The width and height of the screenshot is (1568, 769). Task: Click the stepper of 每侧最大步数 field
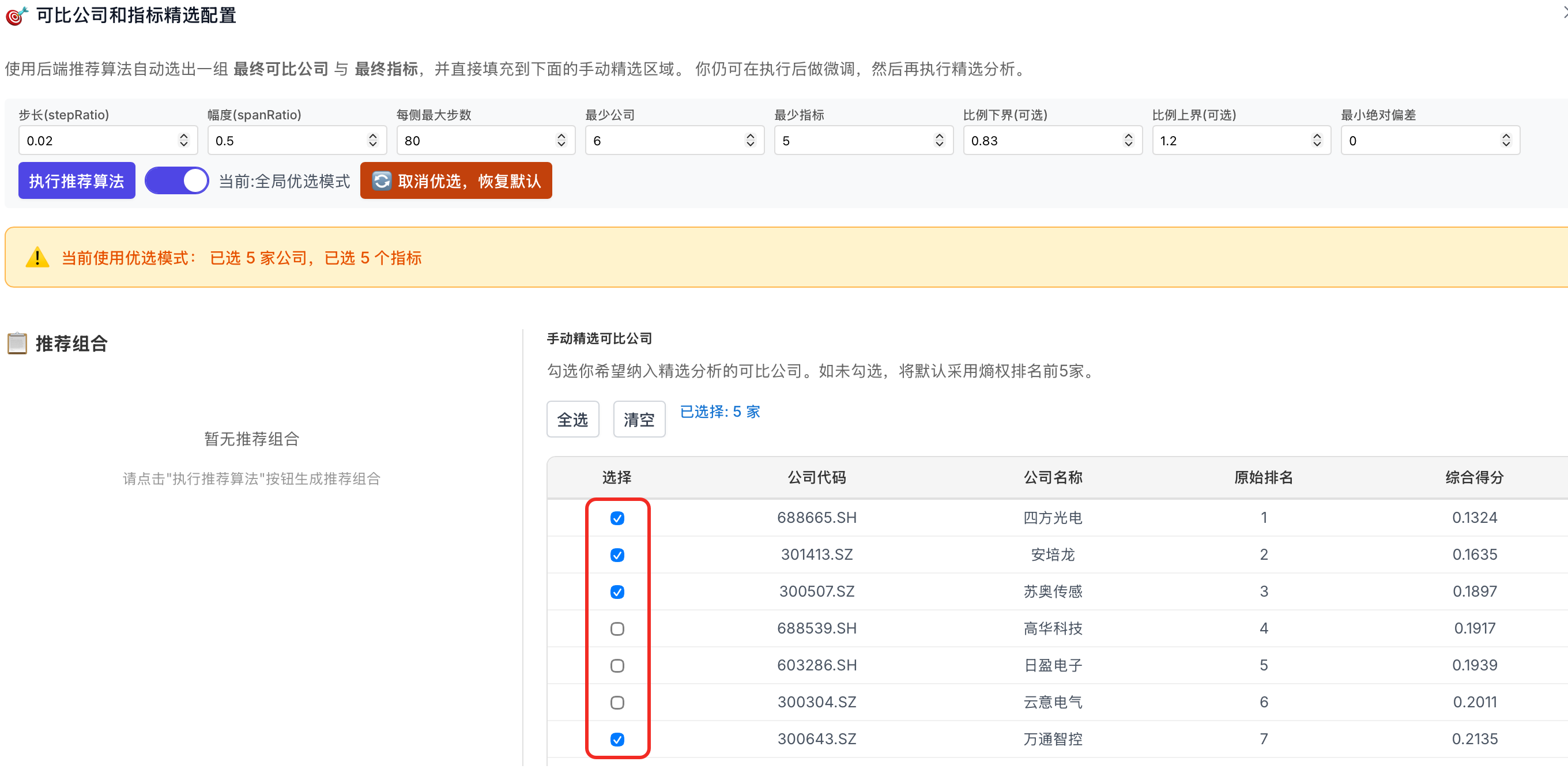(x=561, y=141)
